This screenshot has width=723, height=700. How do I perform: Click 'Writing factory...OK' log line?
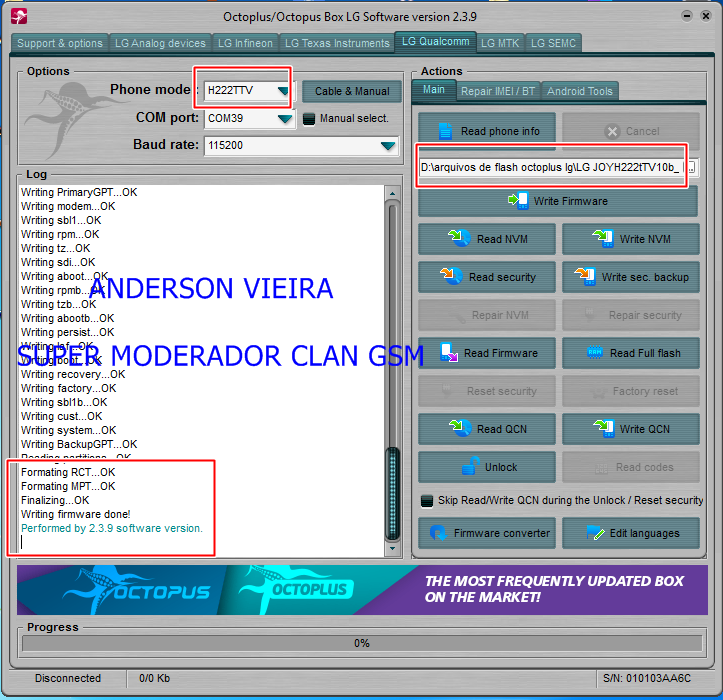tap(68, 388)
